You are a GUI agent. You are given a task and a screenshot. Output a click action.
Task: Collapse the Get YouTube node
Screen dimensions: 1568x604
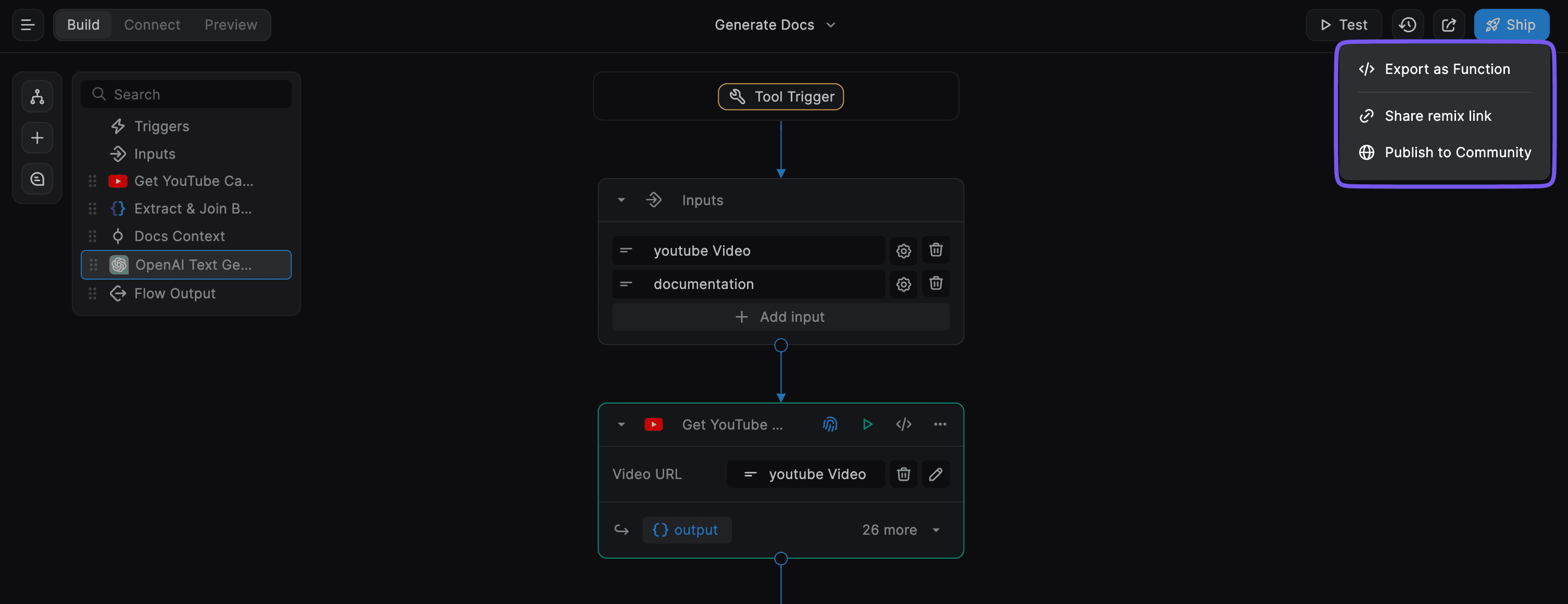coord(621,424)
